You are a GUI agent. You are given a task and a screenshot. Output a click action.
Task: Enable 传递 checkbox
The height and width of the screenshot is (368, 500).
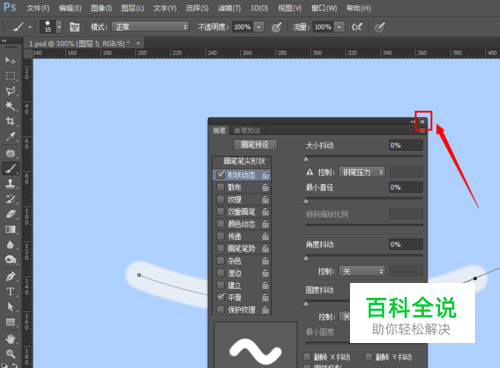(220, 236)
